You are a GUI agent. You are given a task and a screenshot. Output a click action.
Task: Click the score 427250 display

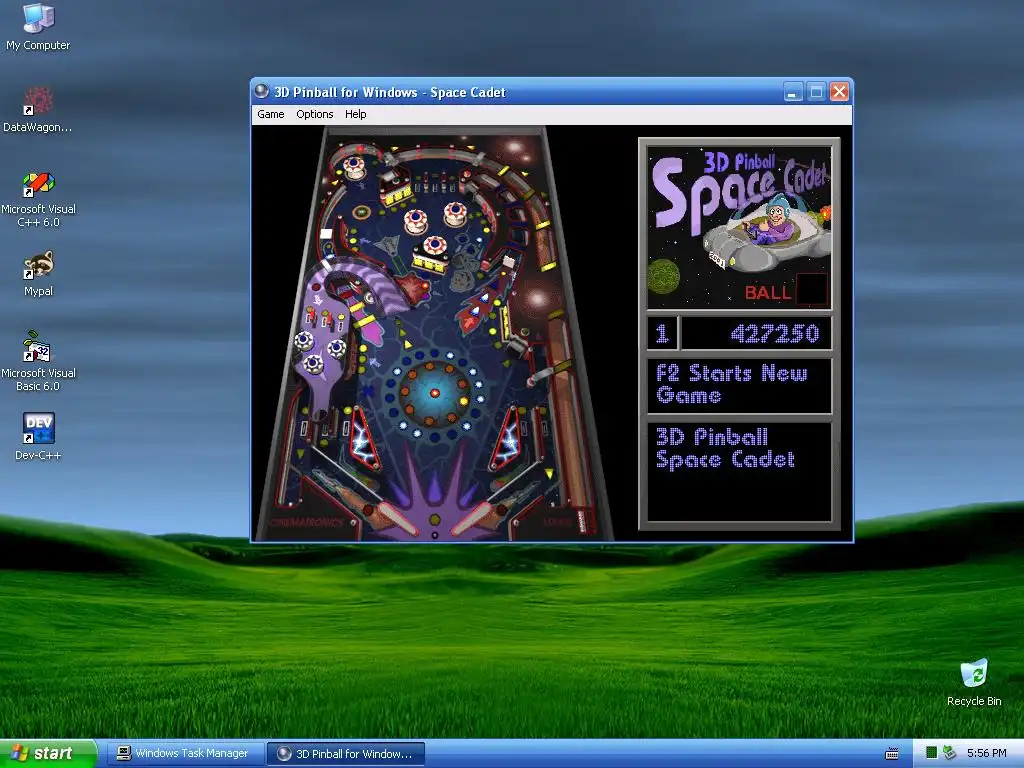756,334
